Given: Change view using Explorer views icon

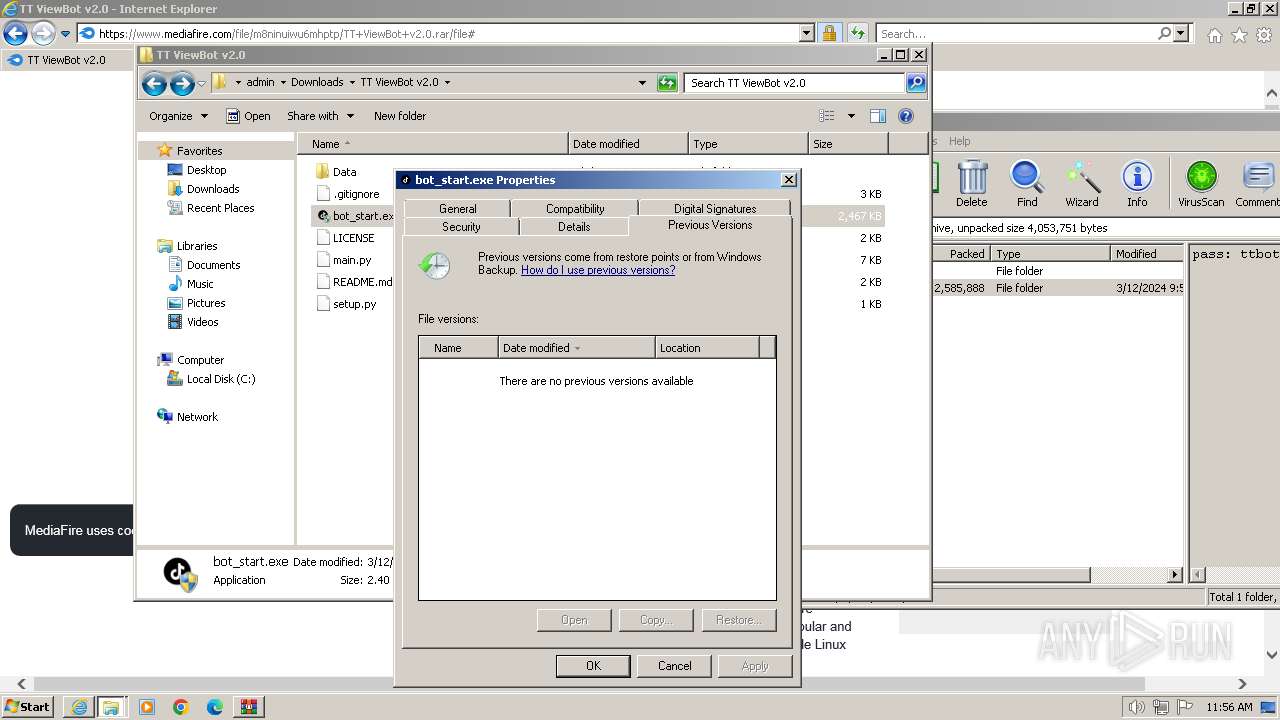Looking at the screenshot, I should click(827, 116).
